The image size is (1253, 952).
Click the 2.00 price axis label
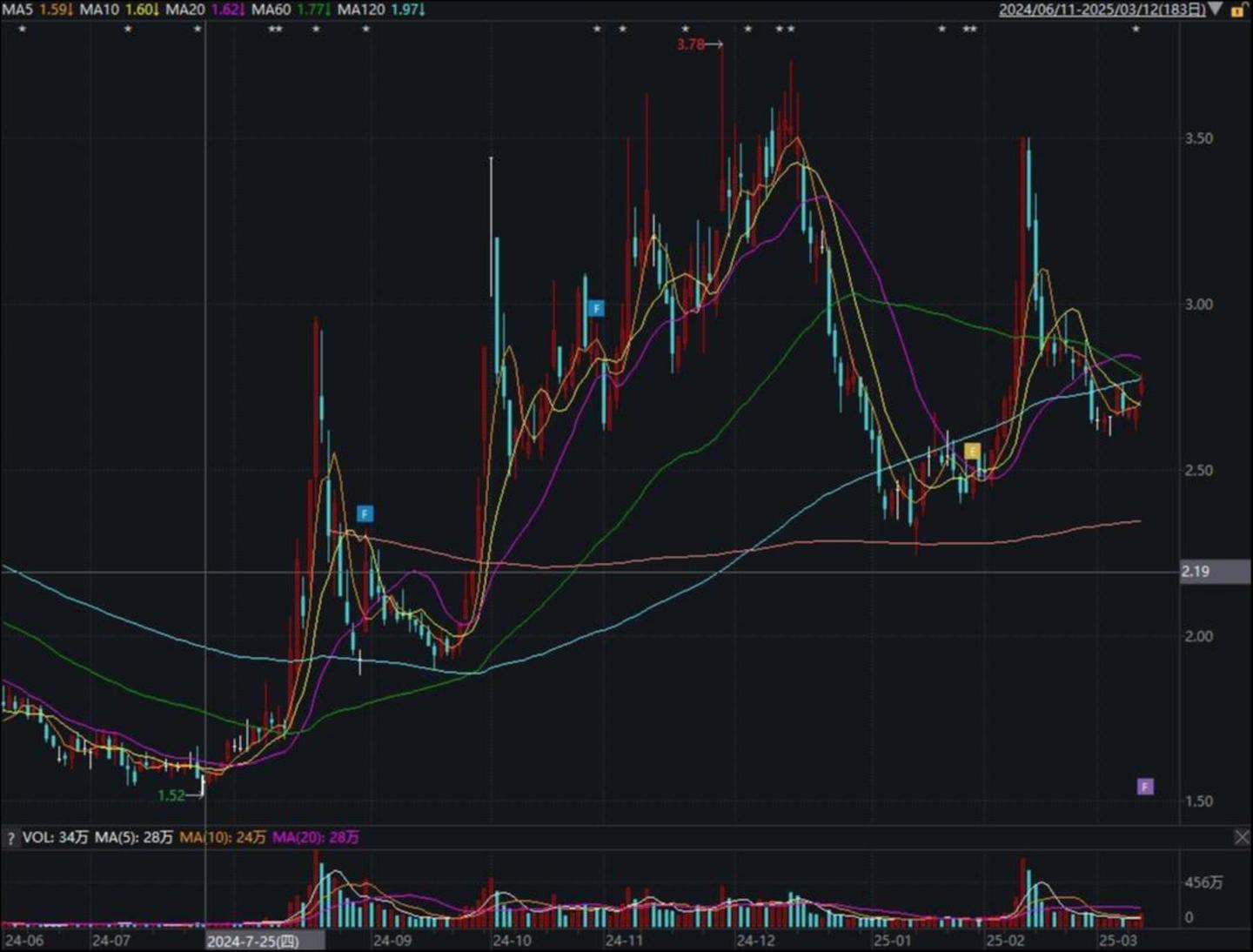(1198, 636)
